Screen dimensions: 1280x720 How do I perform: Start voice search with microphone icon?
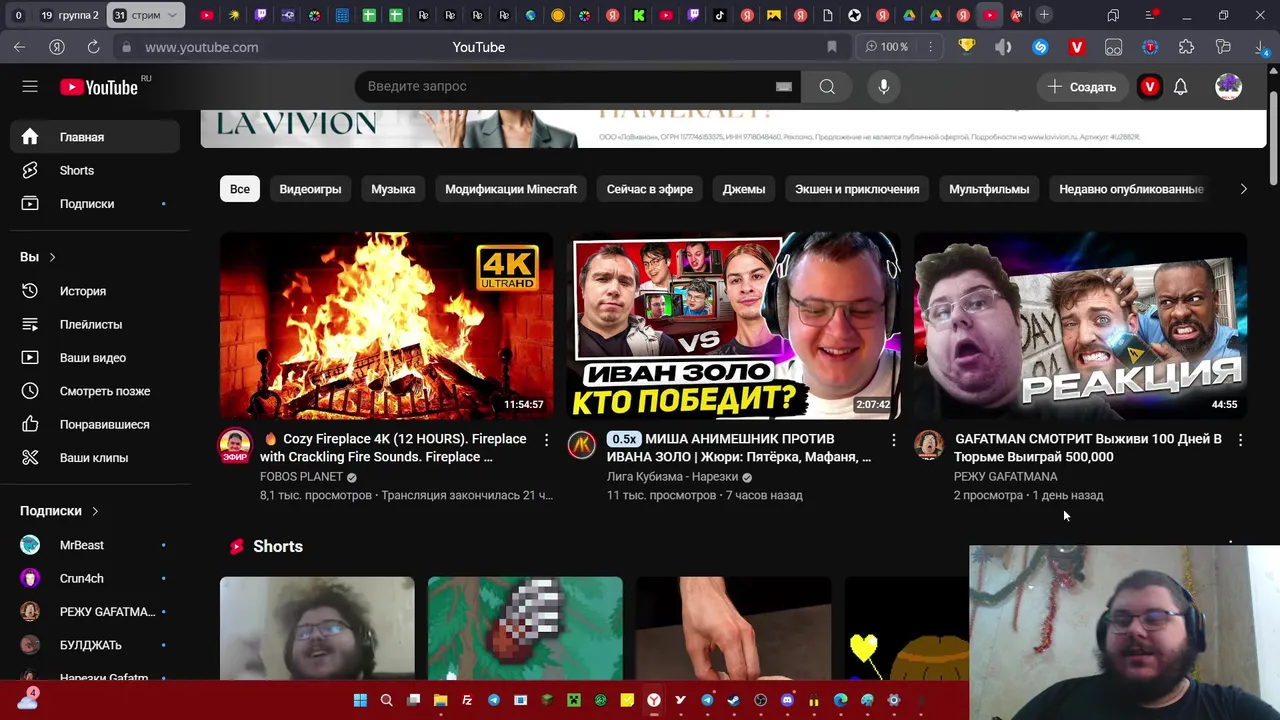(x=884, y=87)
